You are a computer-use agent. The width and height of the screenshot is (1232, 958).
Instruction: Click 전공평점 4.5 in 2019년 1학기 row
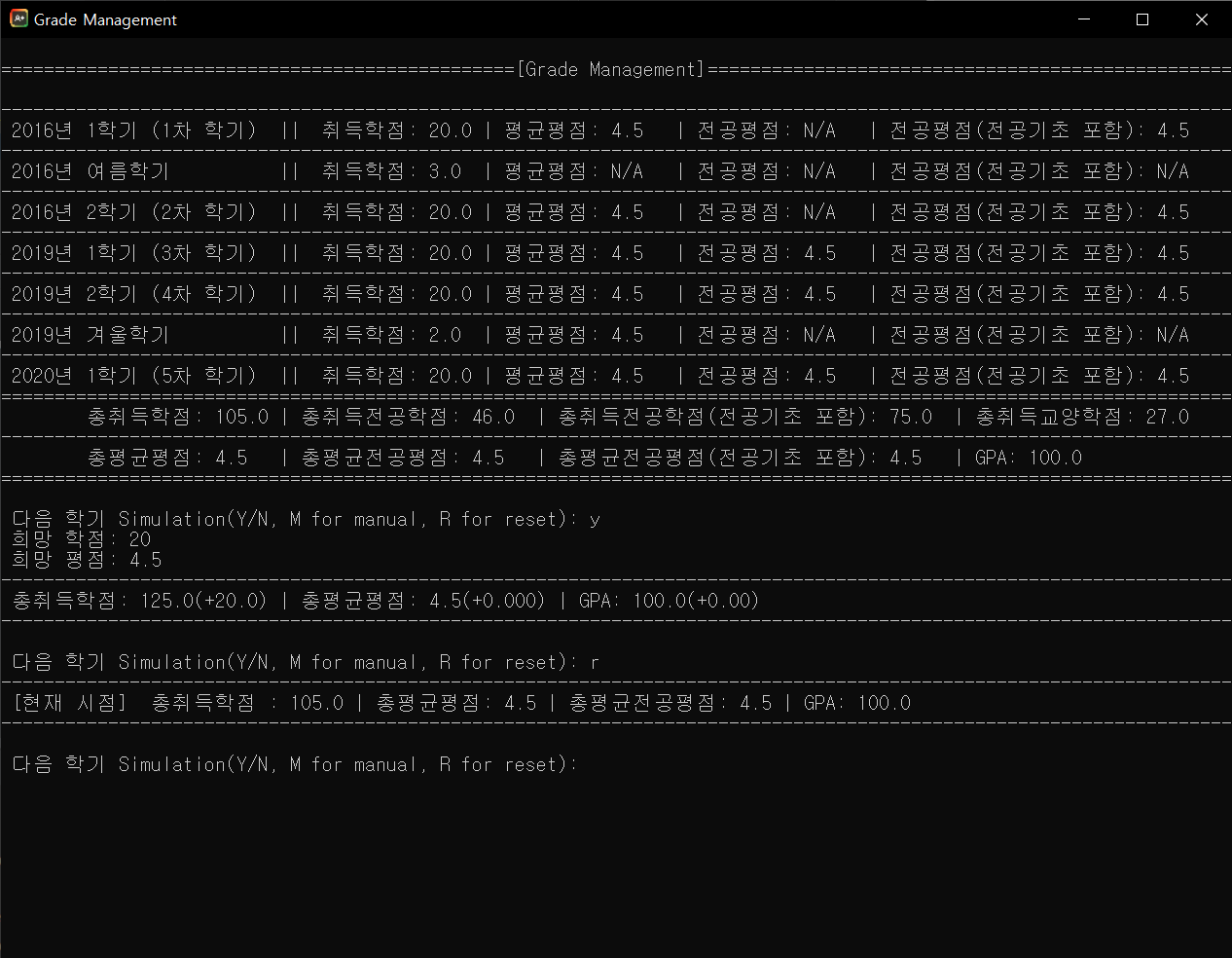766,253
